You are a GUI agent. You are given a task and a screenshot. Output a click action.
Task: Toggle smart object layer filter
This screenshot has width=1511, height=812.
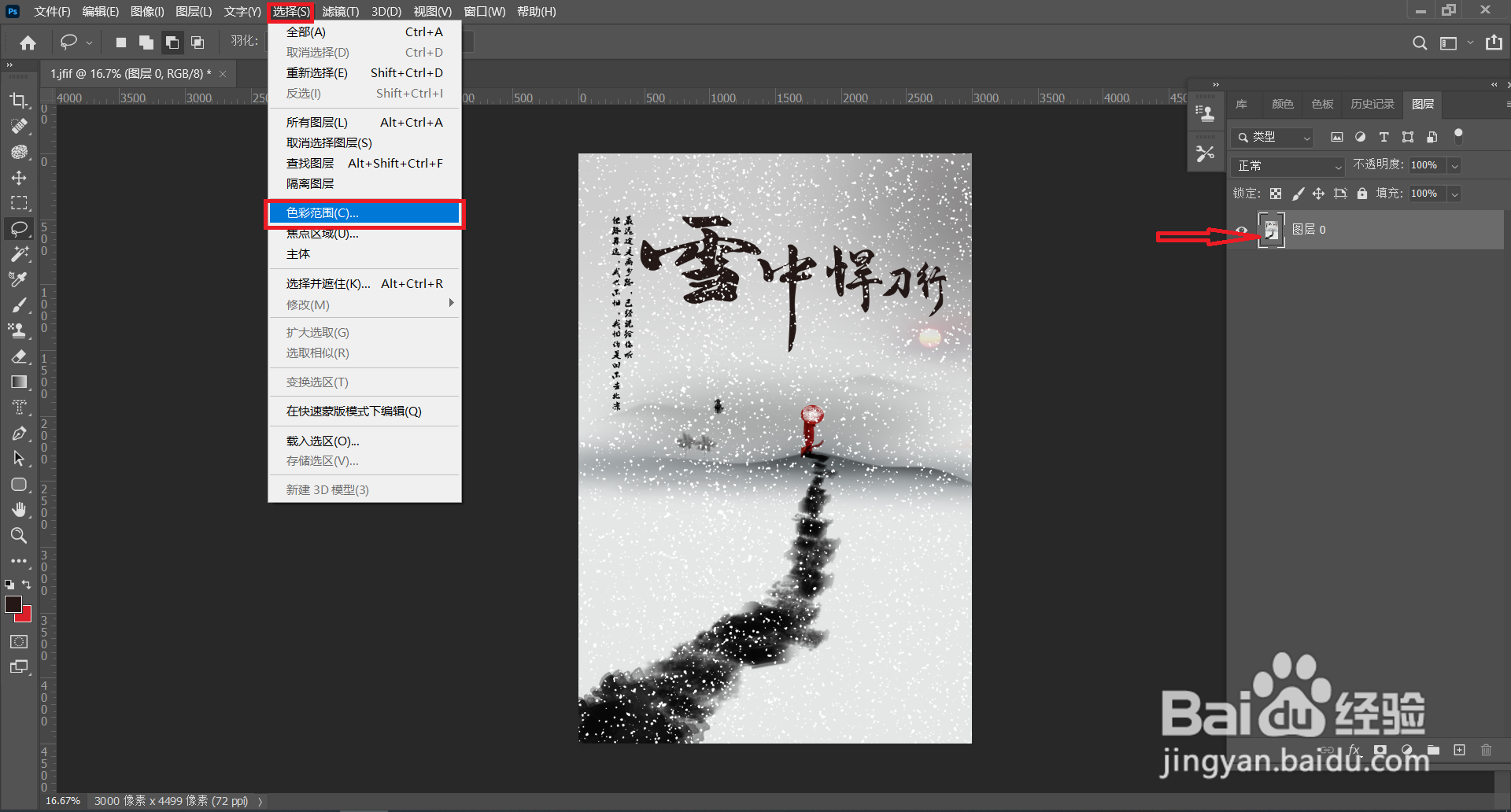1432,137
